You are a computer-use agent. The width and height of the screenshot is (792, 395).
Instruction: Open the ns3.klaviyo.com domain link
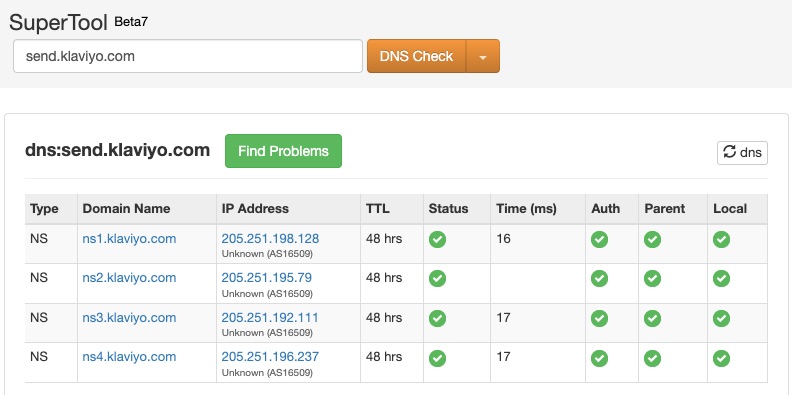(129, 318)
